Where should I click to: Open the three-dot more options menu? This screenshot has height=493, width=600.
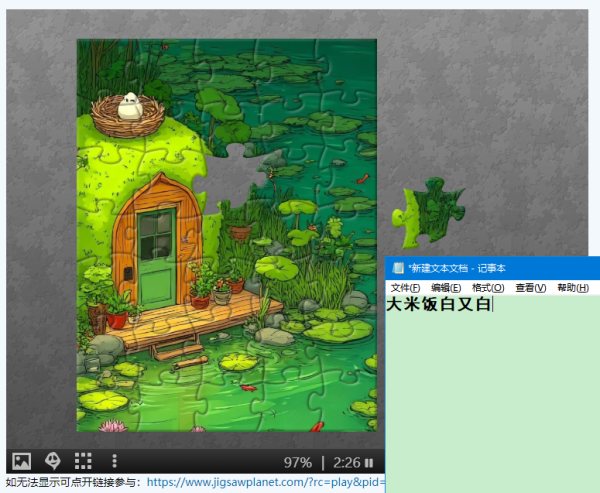[x=114, y=461]
